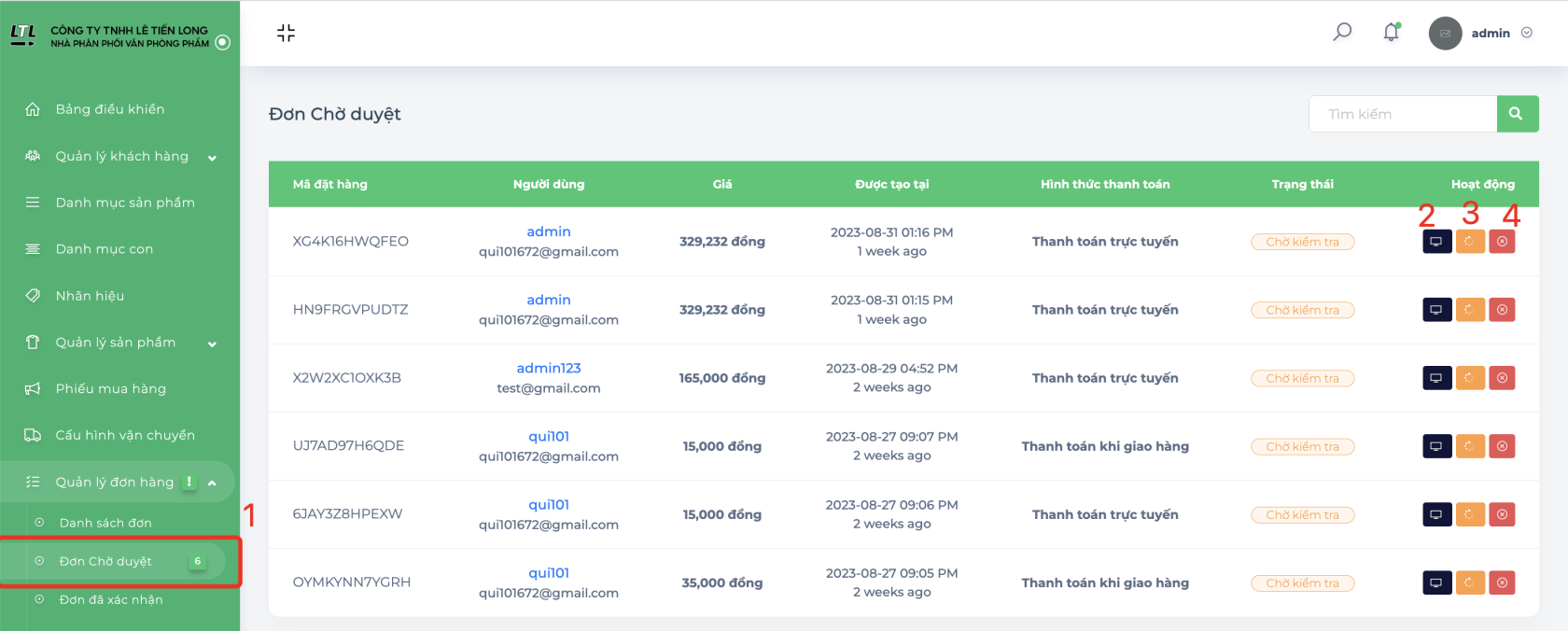Open the admin123 user link

pyautogui.click(x=549, y=368)
